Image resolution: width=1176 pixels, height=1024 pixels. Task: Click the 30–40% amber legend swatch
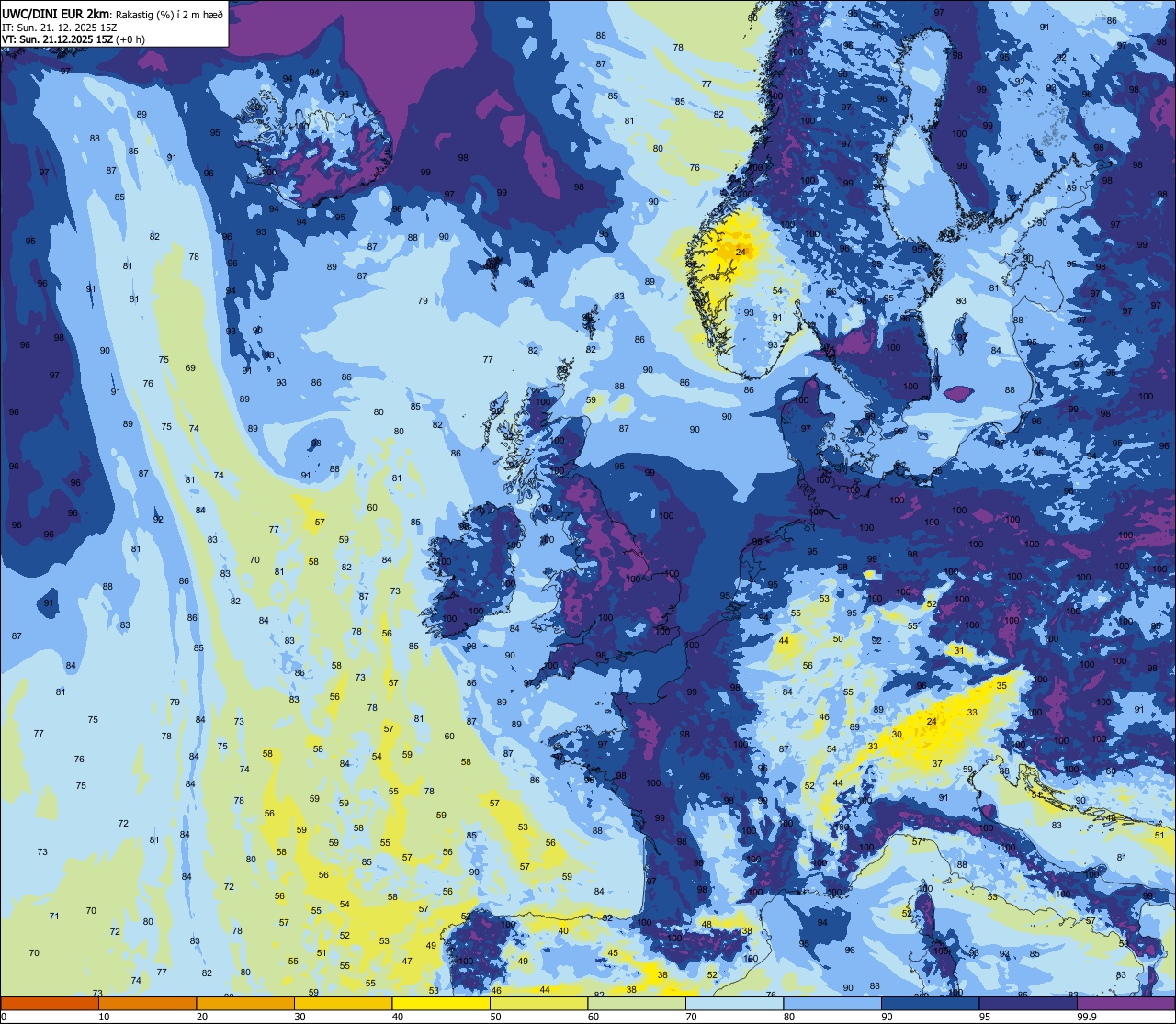(x=343, y=1003)
